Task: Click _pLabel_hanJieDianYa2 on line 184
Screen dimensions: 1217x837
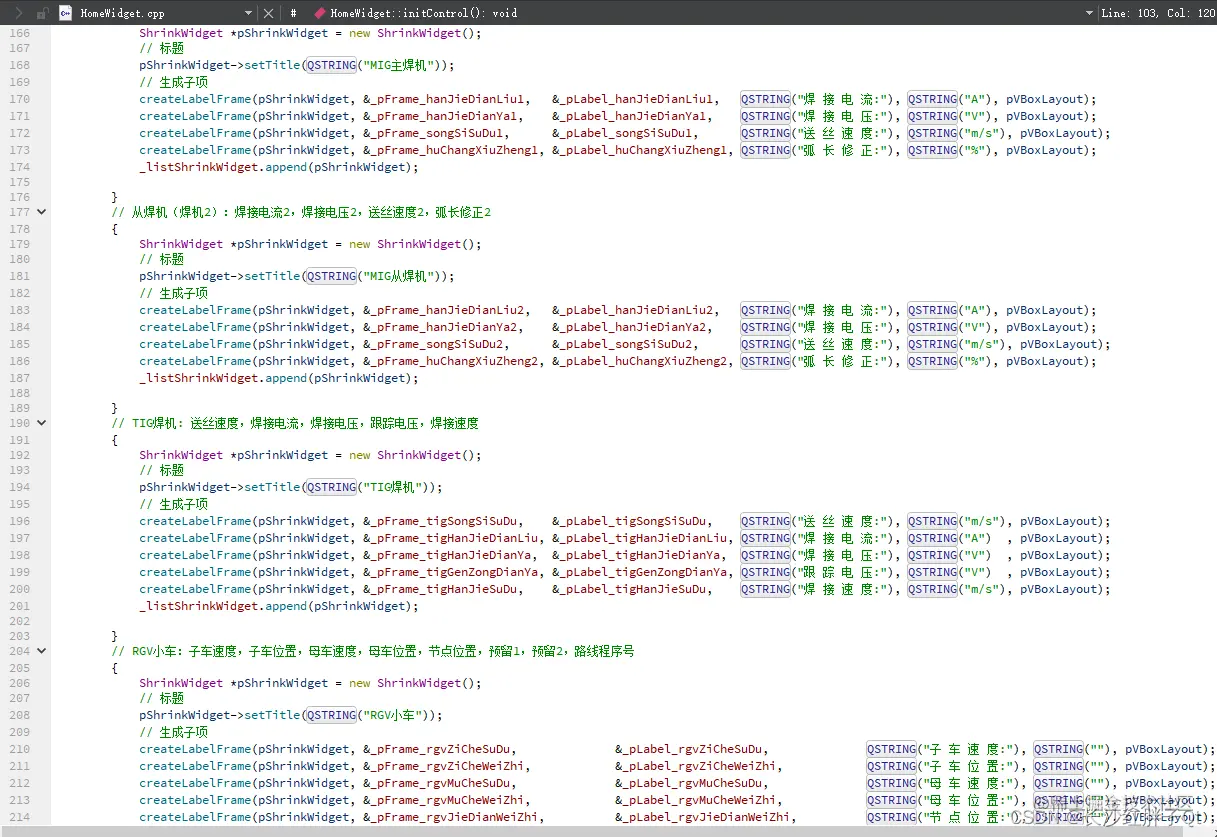Action: [x=635, y=327]
